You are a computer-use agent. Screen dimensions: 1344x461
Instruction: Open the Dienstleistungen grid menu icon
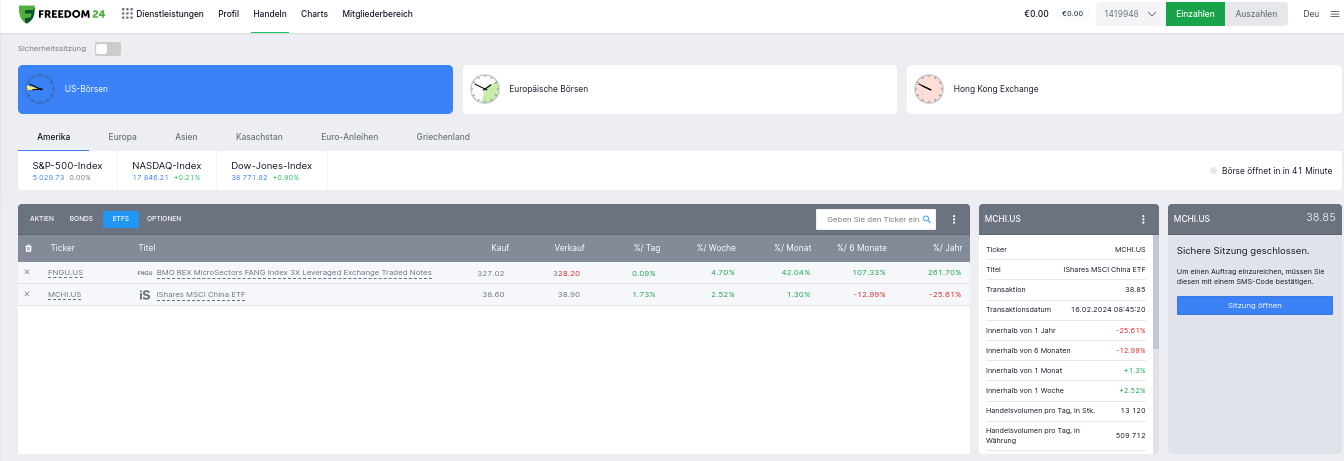tap(127, 14)
